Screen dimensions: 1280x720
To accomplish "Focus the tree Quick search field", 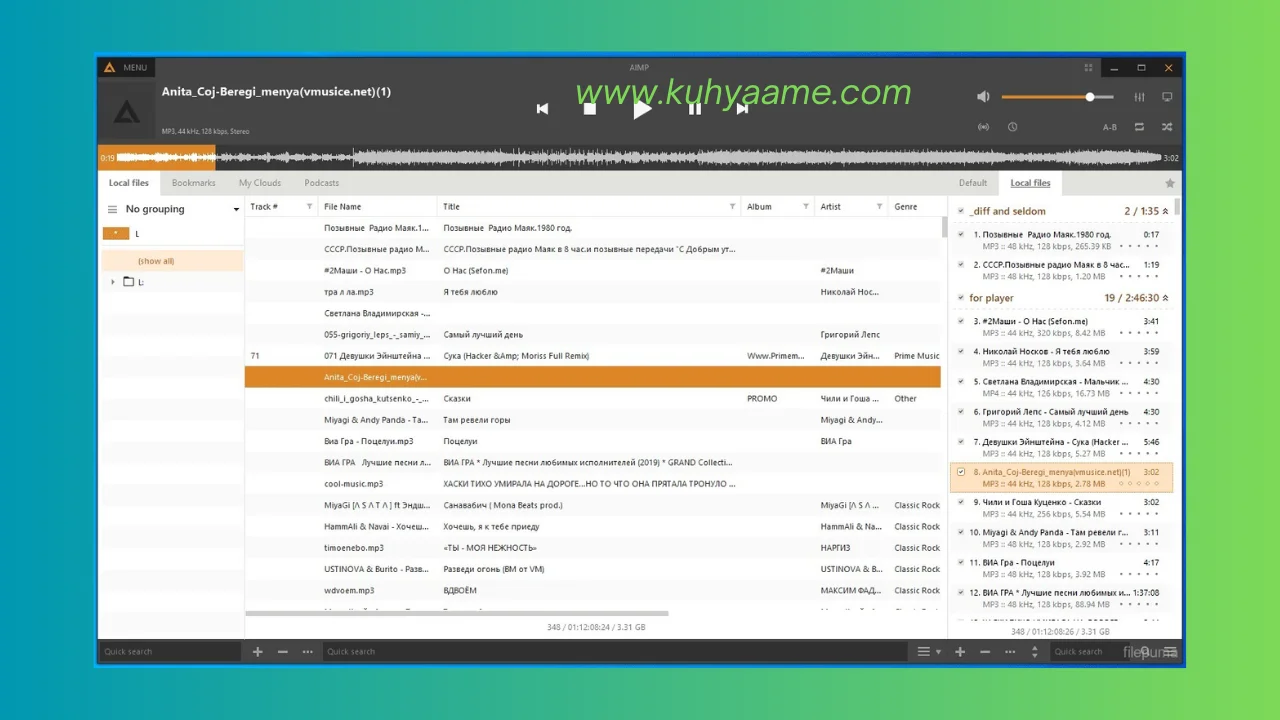I will [x=170, y=652].
